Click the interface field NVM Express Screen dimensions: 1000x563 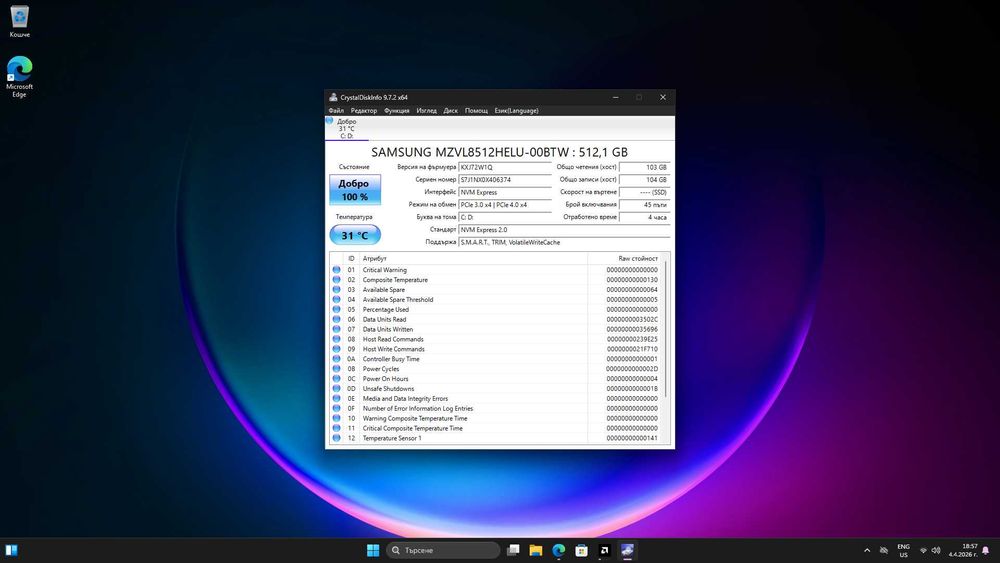click(x=505, y=192)
